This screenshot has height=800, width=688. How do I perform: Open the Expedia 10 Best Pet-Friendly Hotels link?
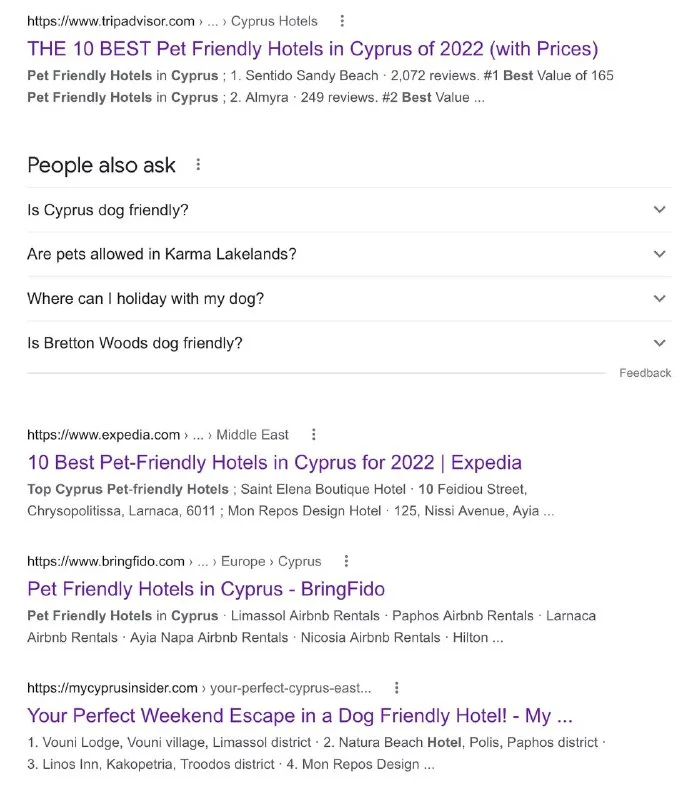pyautogui.click(x=274, y=463)
